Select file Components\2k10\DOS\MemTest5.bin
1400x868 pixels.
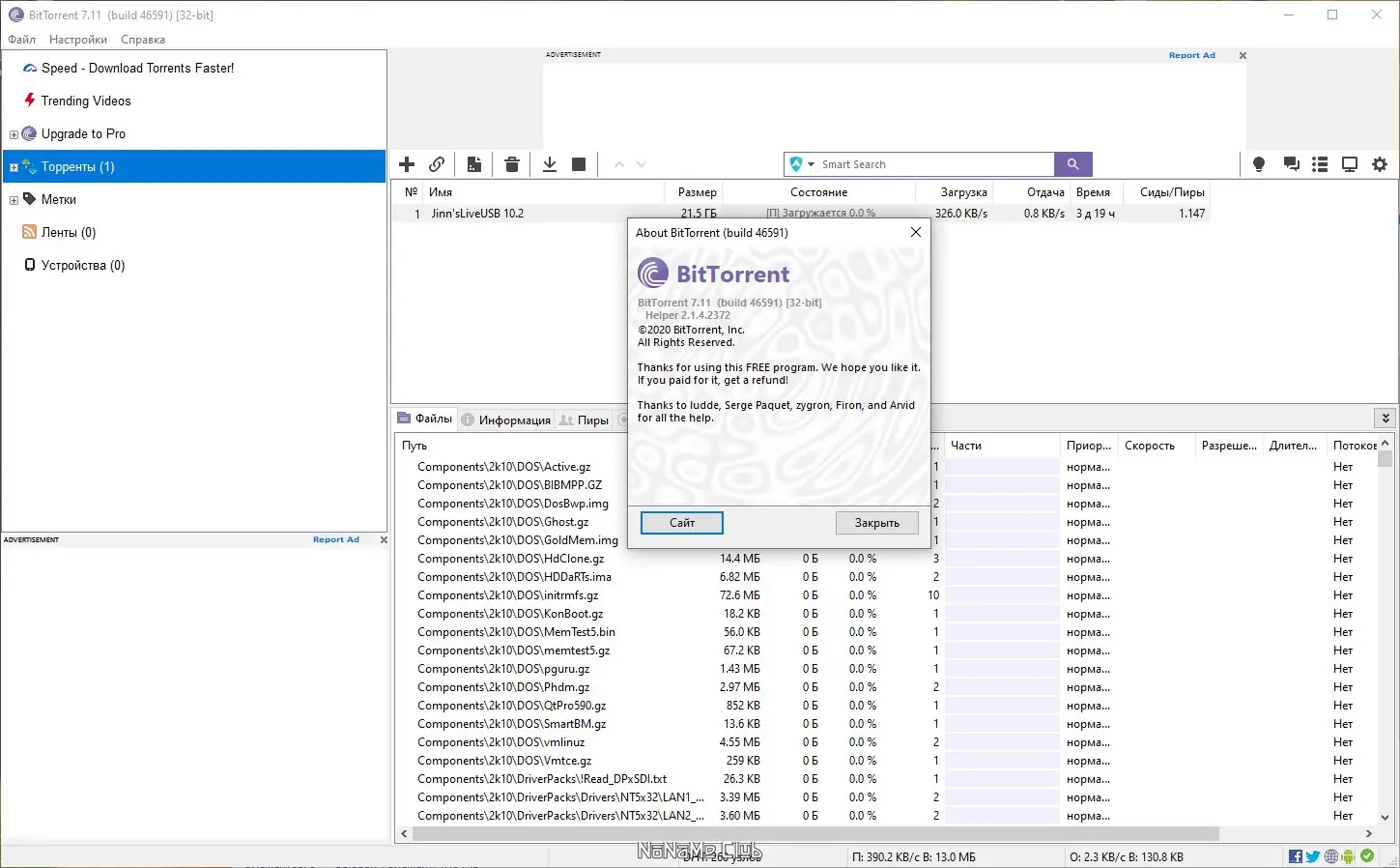pos(516,632)
